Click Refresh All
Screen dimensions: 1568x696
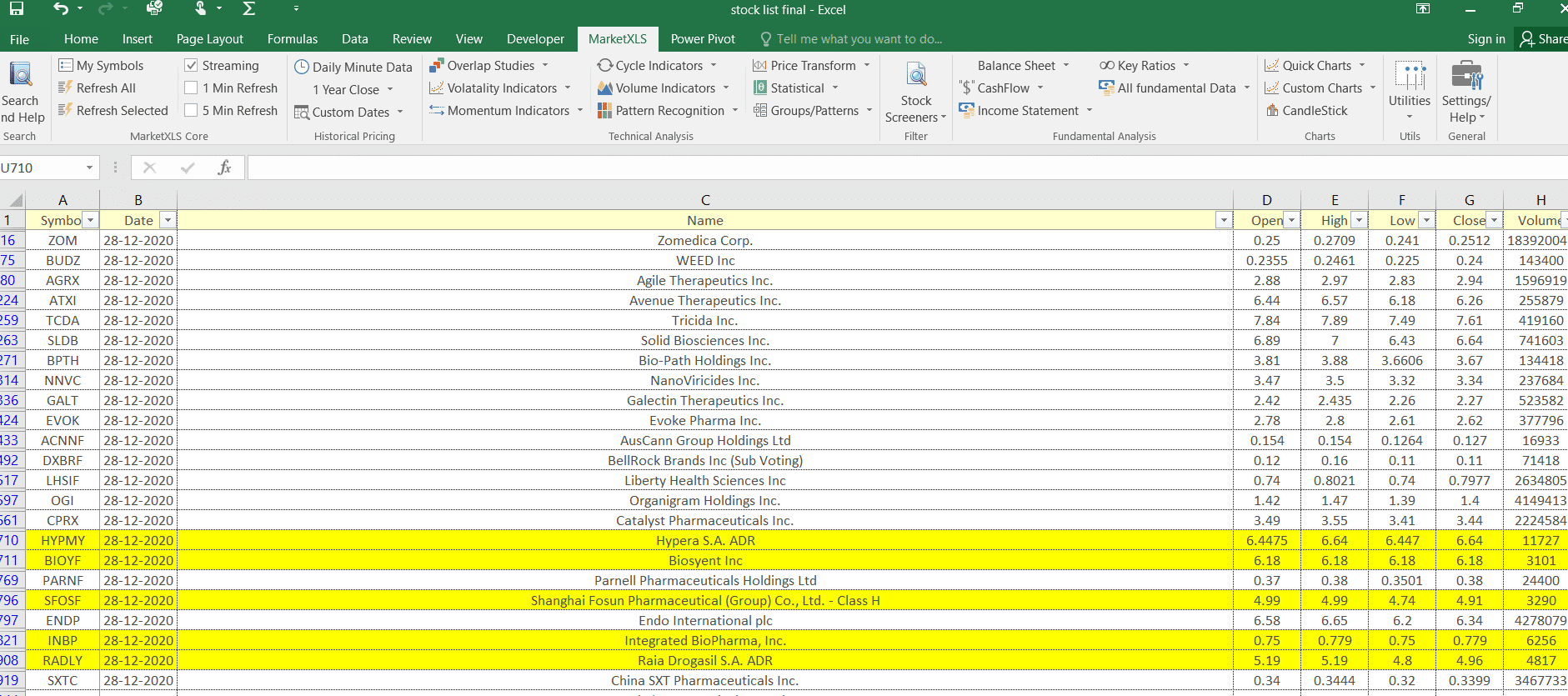pos(97,88)
